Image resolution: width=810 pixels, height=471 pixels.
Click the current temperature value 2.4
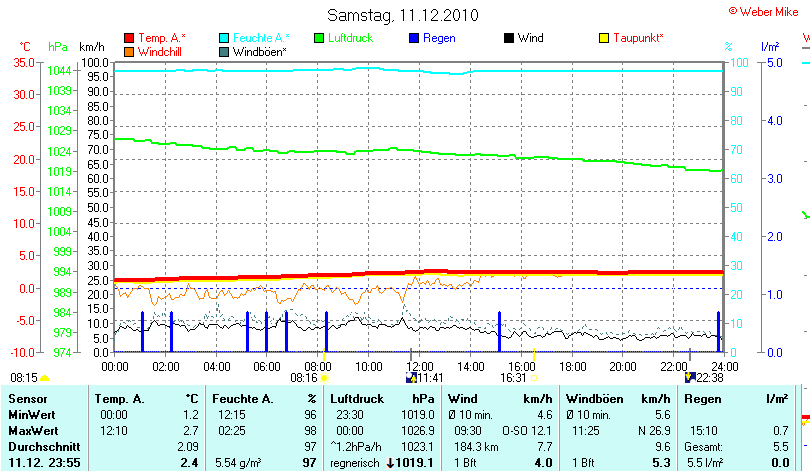click(x=190, y=463)
